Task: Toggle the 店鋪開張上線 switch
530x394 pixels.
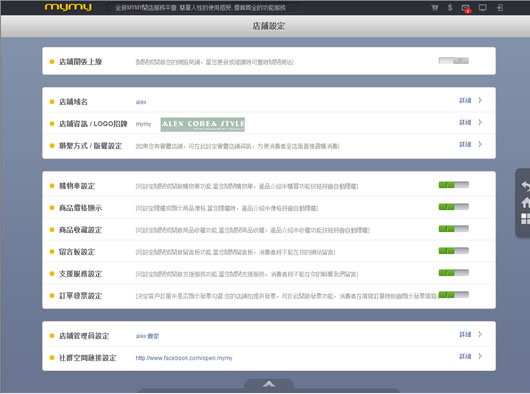Action: pos(454,61)
